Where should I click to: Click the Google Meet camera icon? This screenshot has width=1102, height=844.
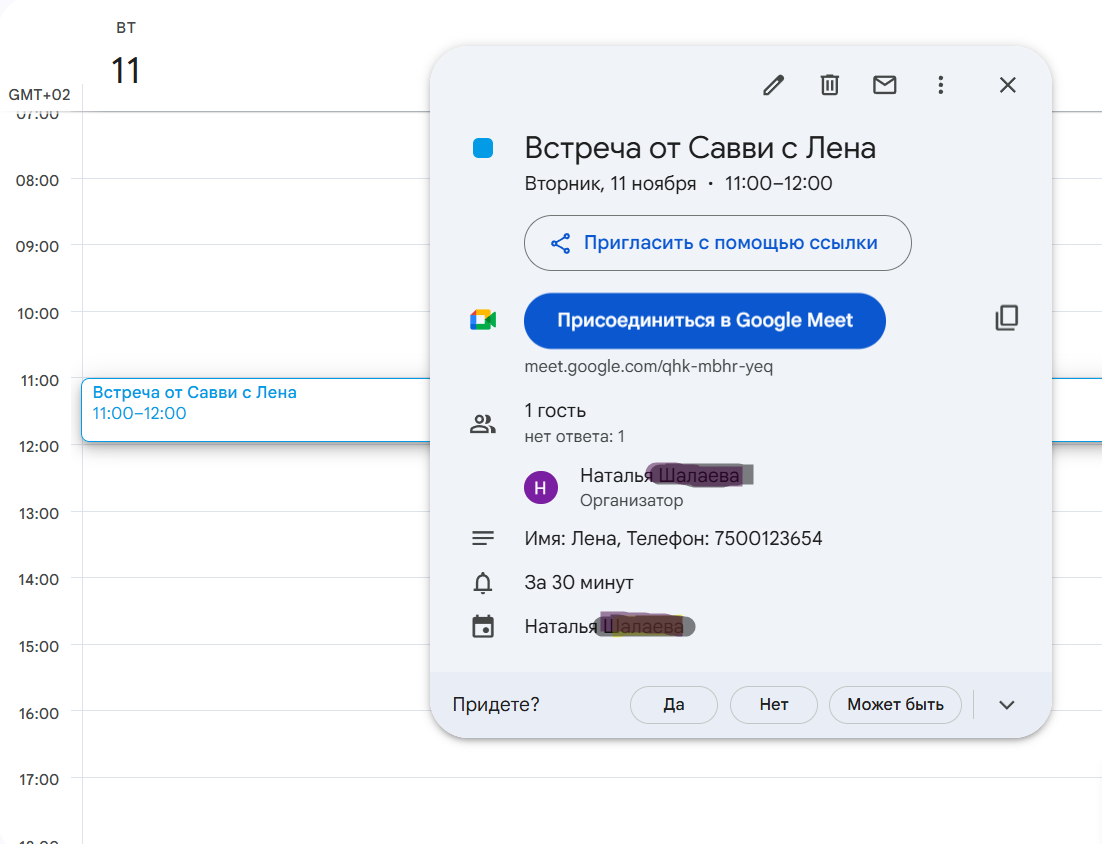click(483, 320)
